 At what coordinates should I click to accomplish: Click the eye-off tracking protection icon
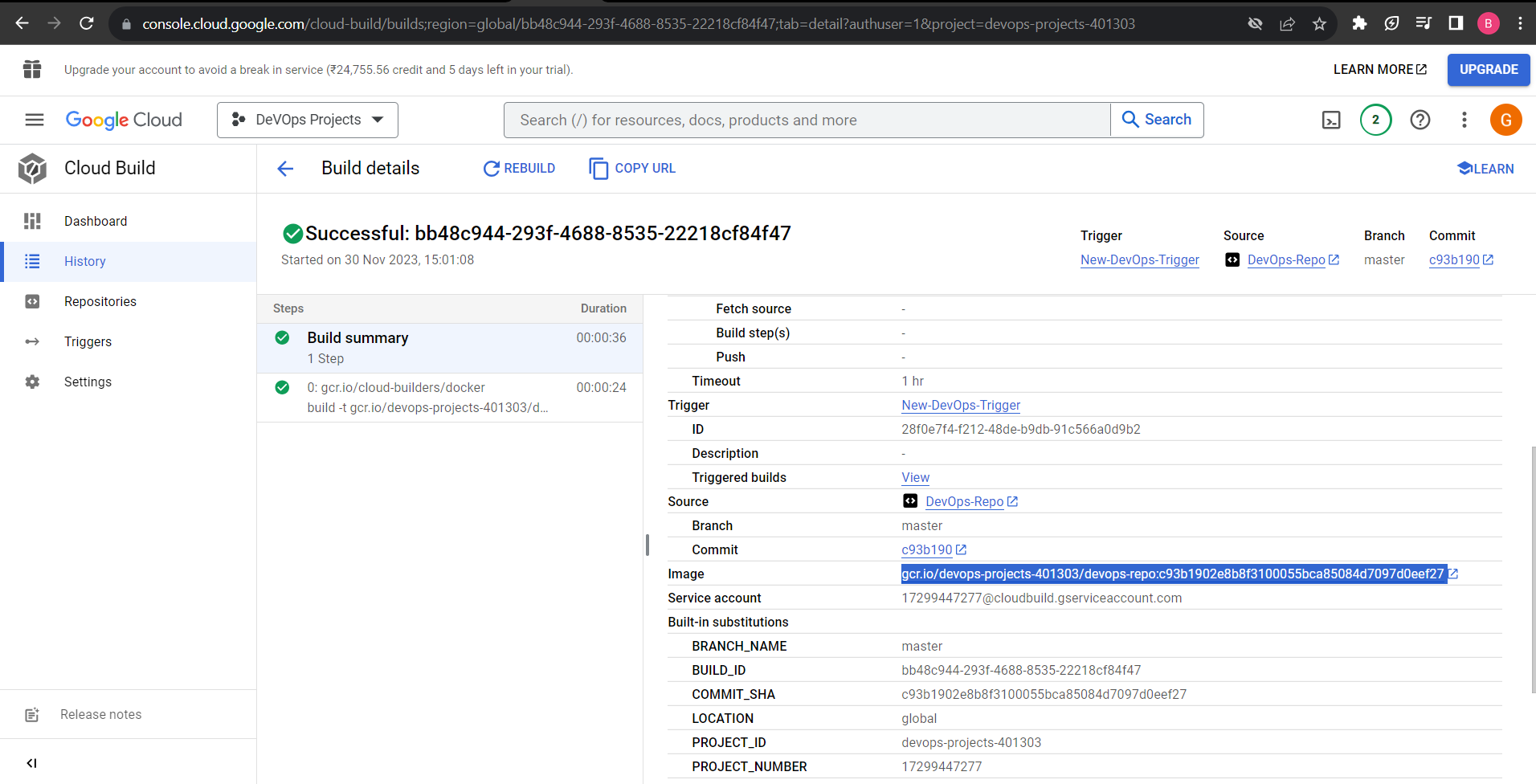tap(1255, 24)
